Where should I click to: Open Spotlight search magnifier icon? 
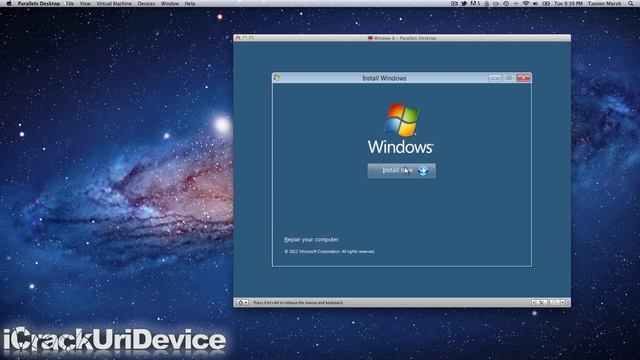pyautogui.click(x=631, y=3)
